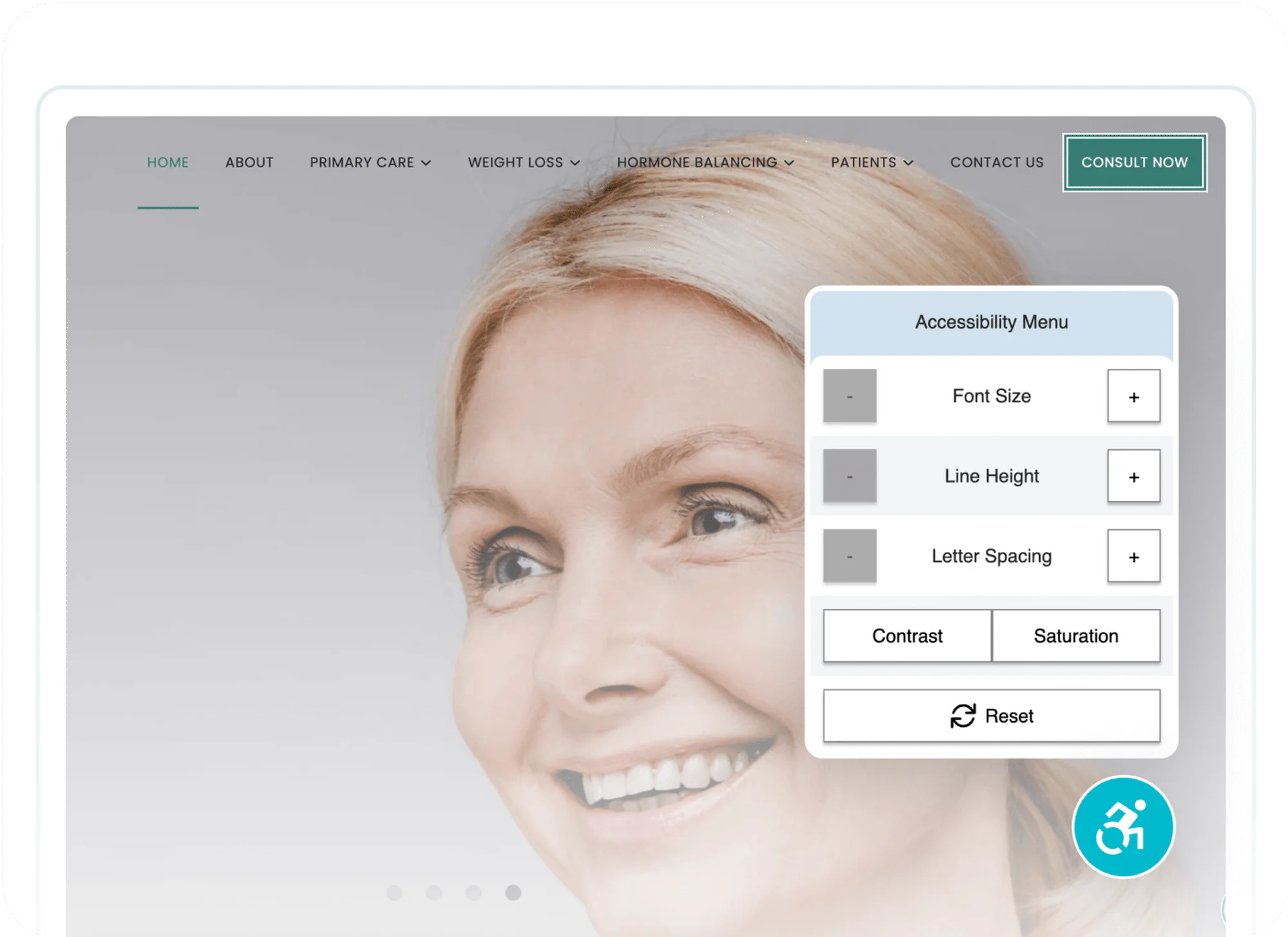This screenshot has width=1288, height=937.
Task: Click the Font Size increase button
Action: click(x=1133, y=396)
